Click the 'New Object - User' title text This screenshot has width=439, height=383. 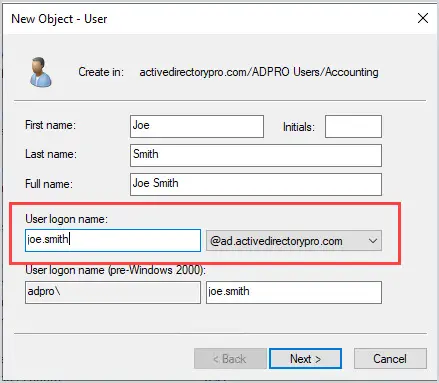click(x=59, y=19)
